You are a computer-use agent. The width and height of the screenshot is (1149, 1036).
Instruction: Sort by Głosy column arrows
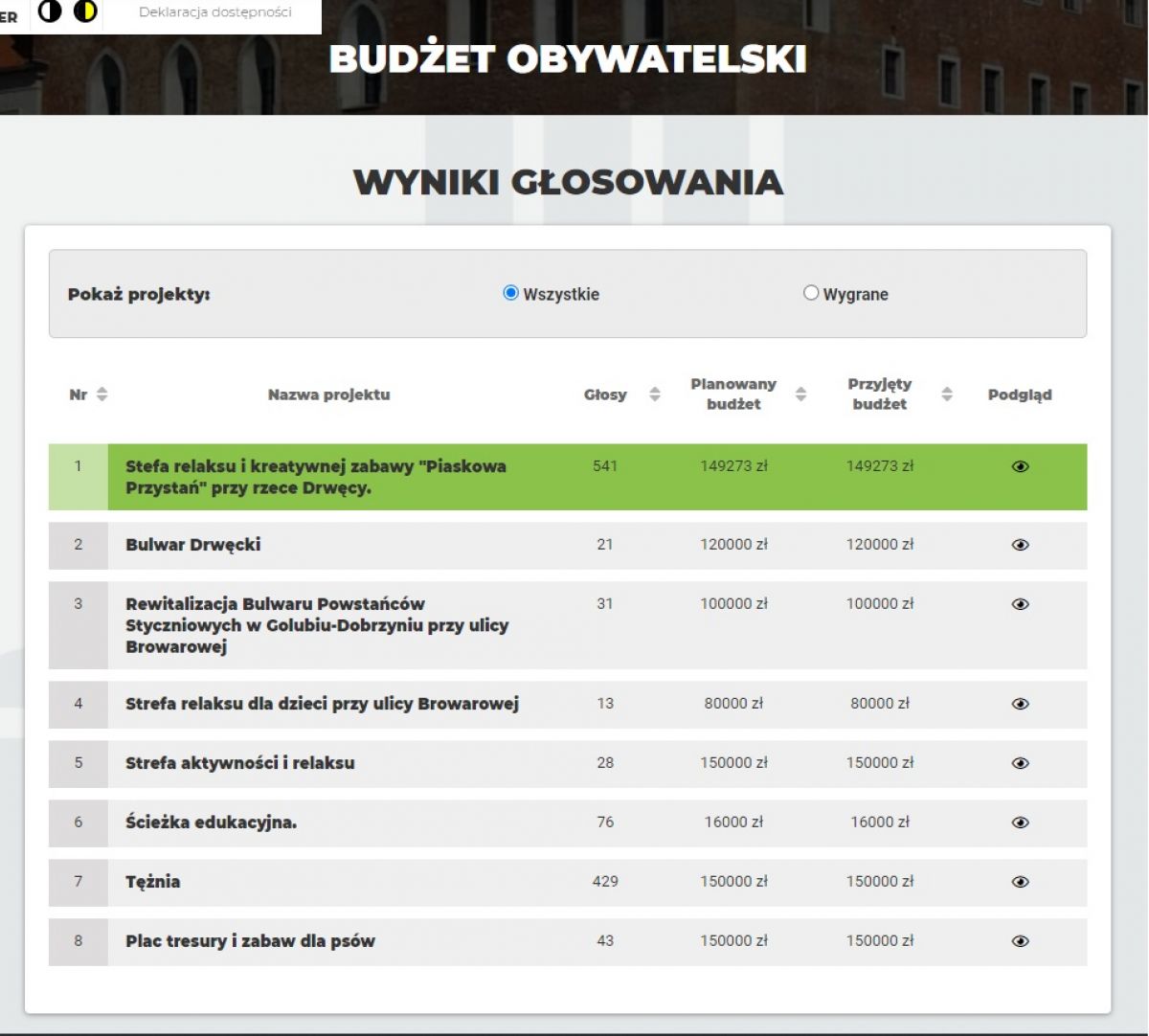pos(655,394)
